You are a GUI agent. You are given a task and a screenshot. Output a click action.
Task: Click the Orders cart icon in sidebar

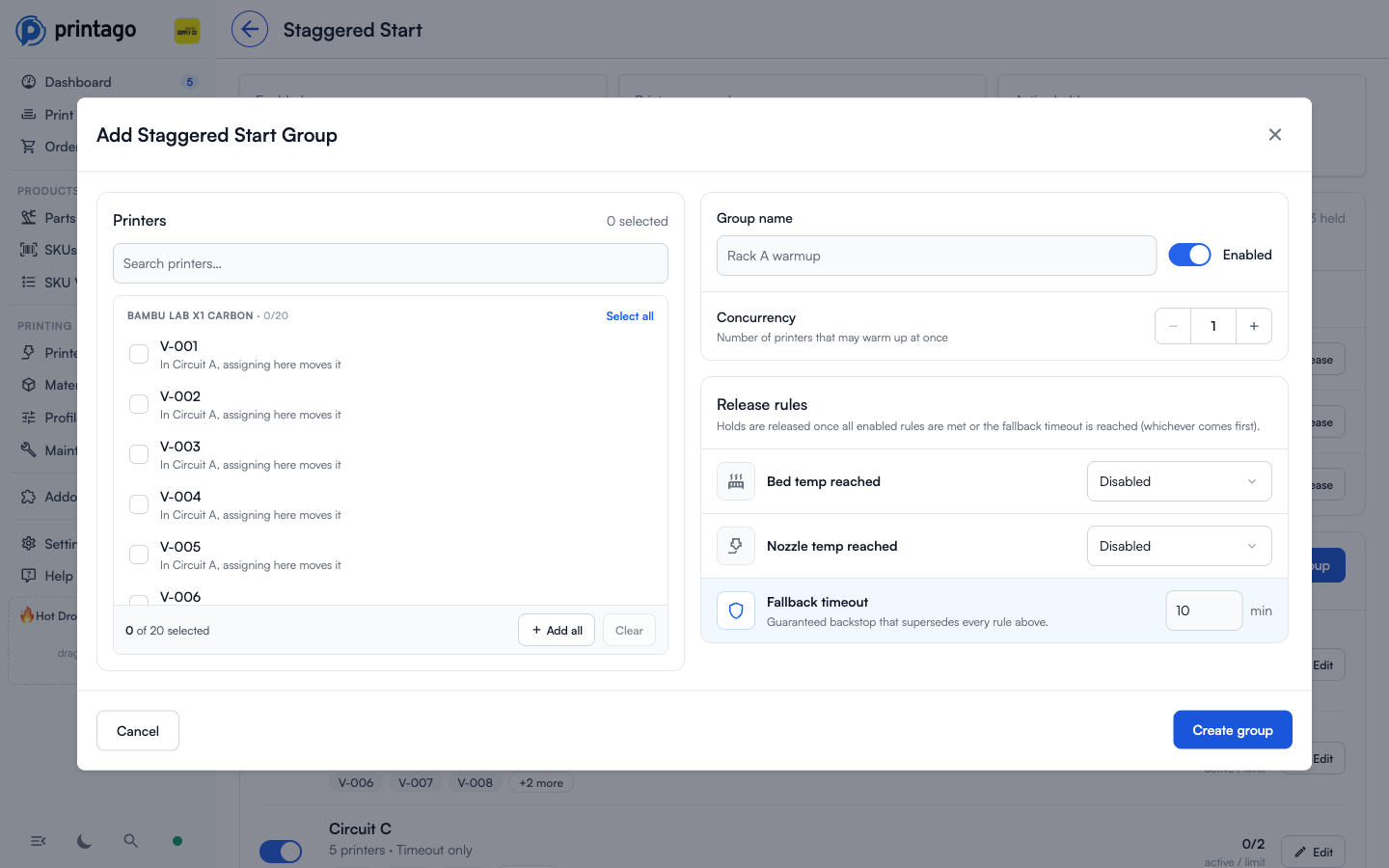point(29,147)
